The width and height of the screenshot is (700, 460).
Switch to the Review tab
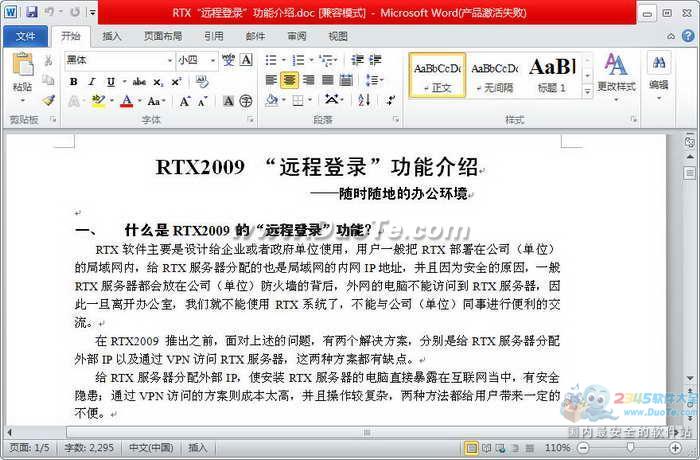tap(297, 36)
